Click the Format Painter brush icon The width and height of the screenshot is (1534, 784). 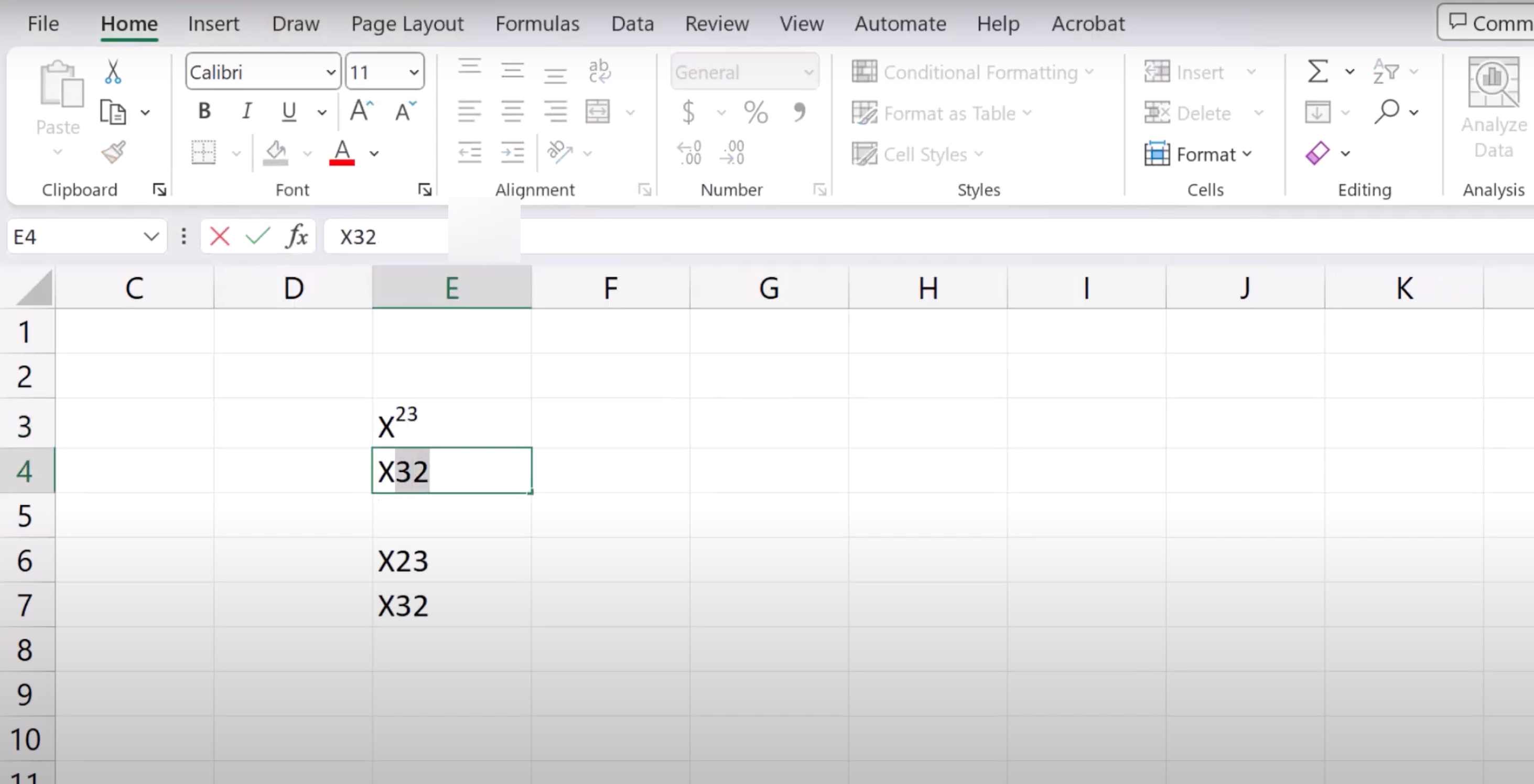point(113,153)
